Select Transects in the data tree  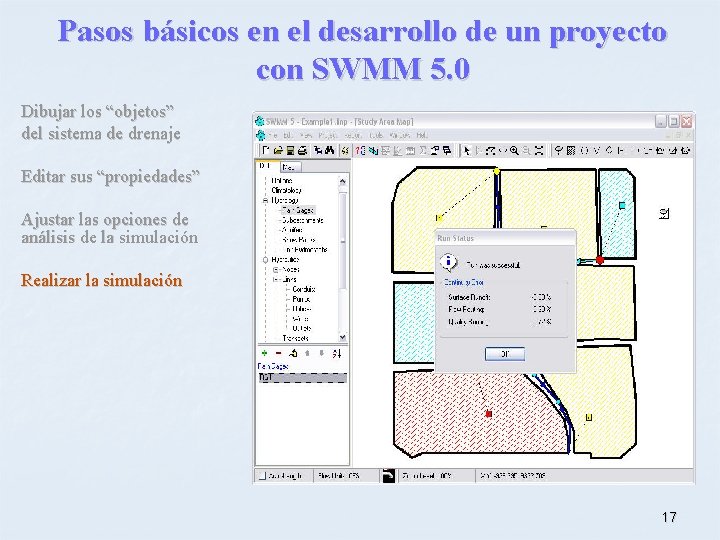295,338
